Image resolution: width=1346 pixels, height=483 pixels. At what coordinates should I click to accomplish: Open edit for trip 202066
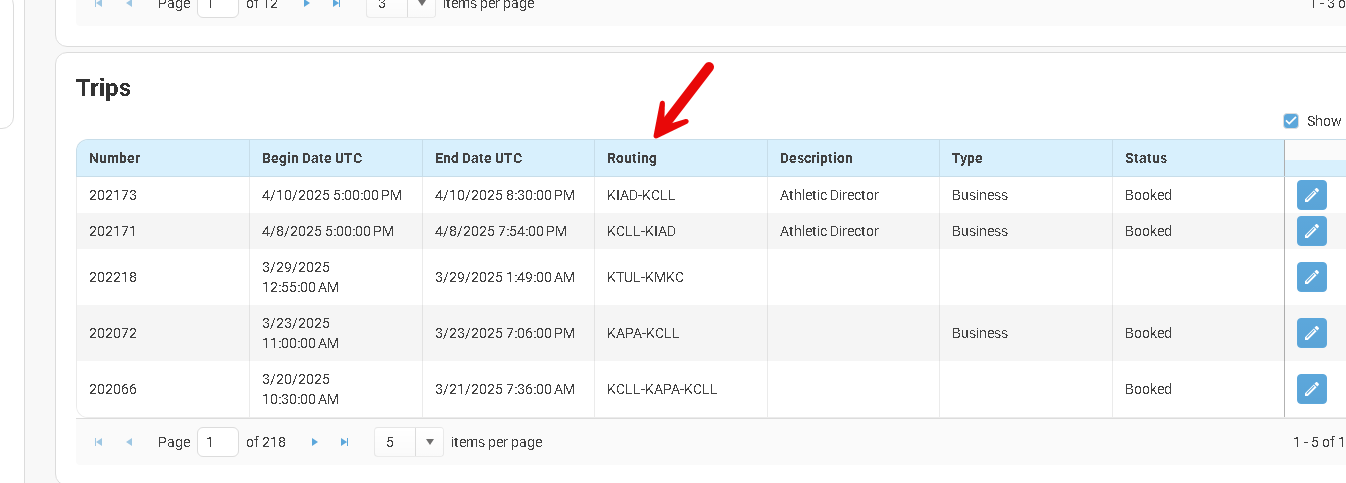pos(1311,389)
